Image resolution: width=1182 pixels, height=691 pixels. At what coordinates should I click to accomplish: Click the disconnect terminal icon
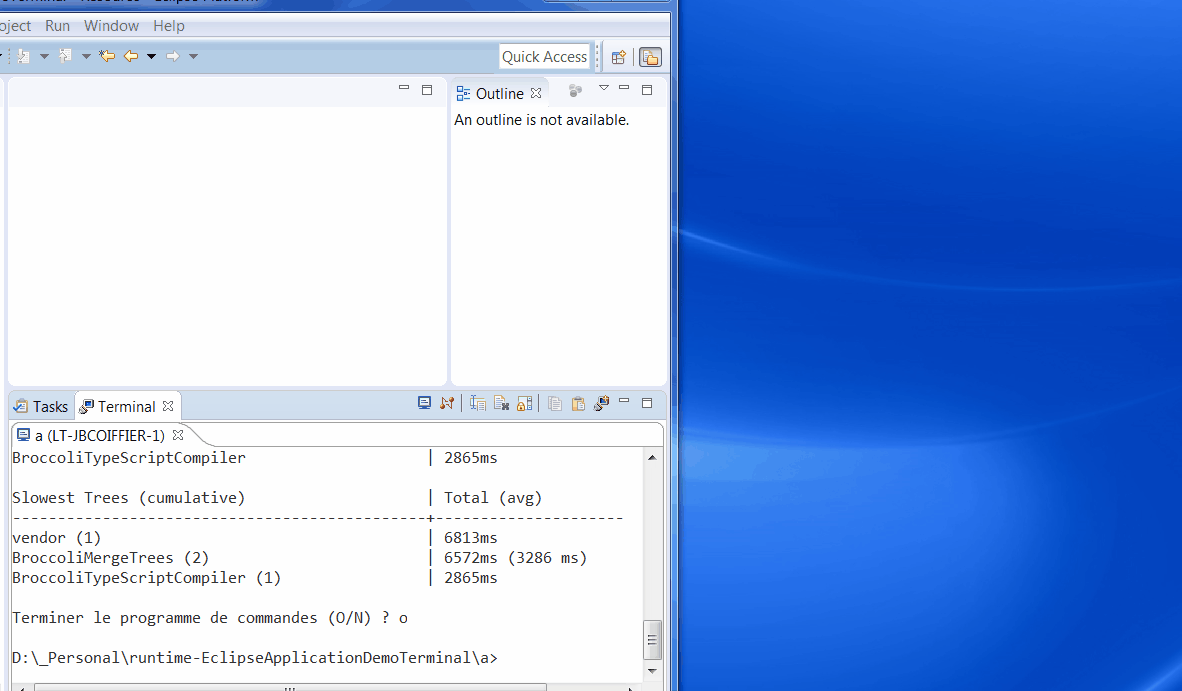(447, 403)
